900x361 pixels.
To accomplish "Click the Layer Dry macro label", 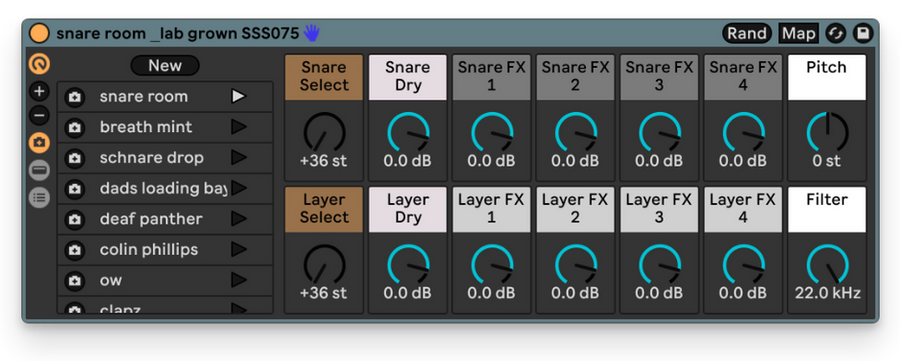I will coord(408,209).
